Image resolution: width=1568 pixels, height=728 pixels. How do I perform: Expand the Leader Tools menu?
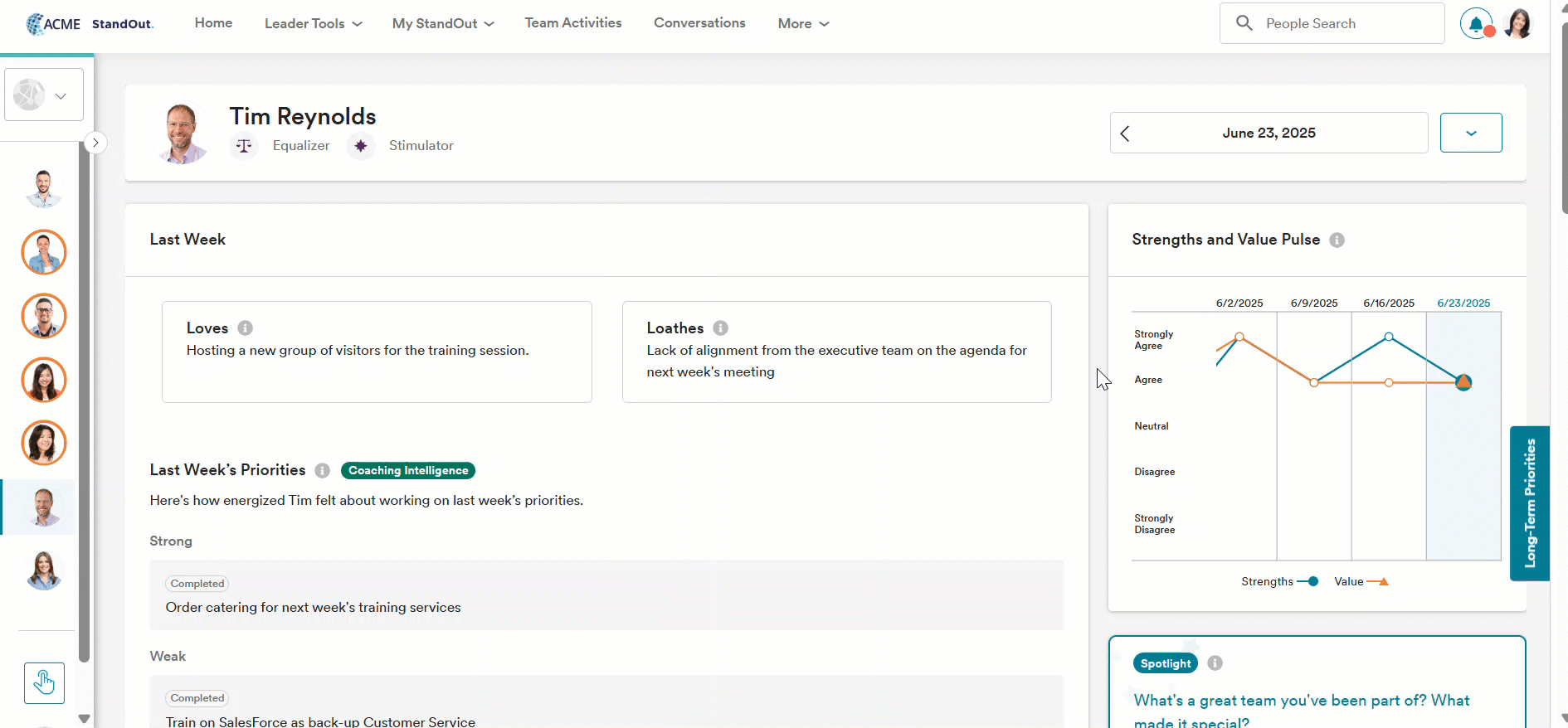tap(314, 24)
